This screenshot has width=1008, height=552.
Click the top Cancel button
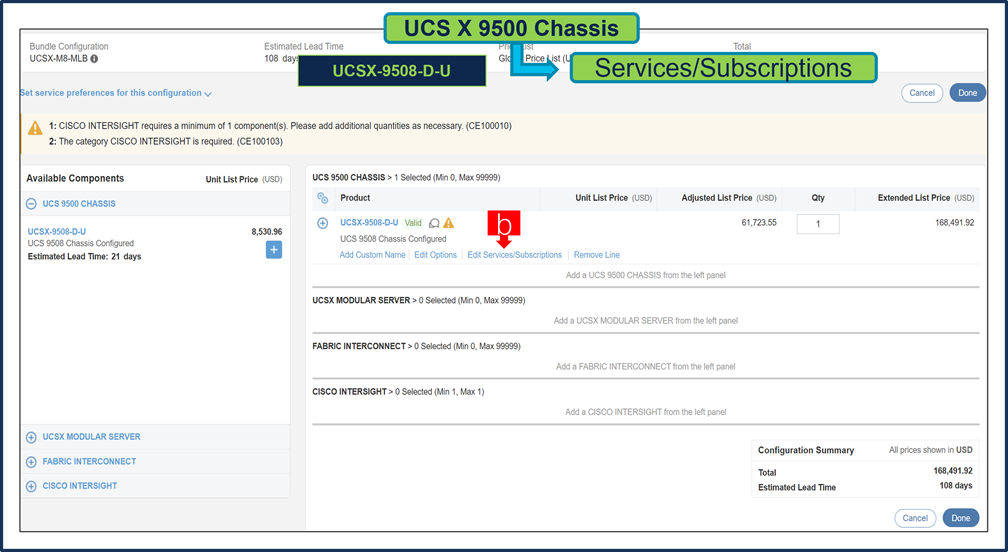click(922, 93)
